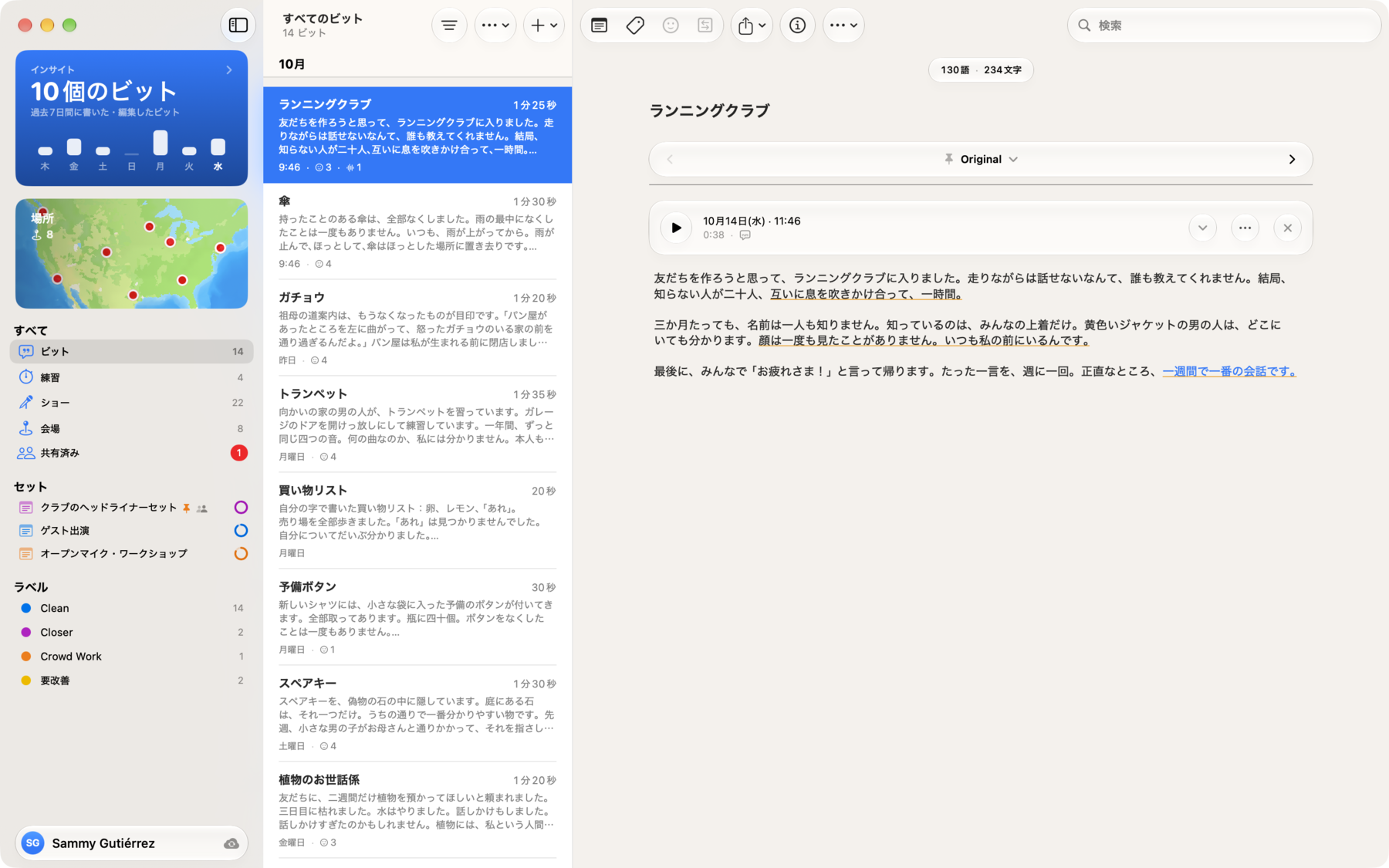Screen dimensions: 1389x868
Task: Go to previous version arrow
Action: pos(670,160)
